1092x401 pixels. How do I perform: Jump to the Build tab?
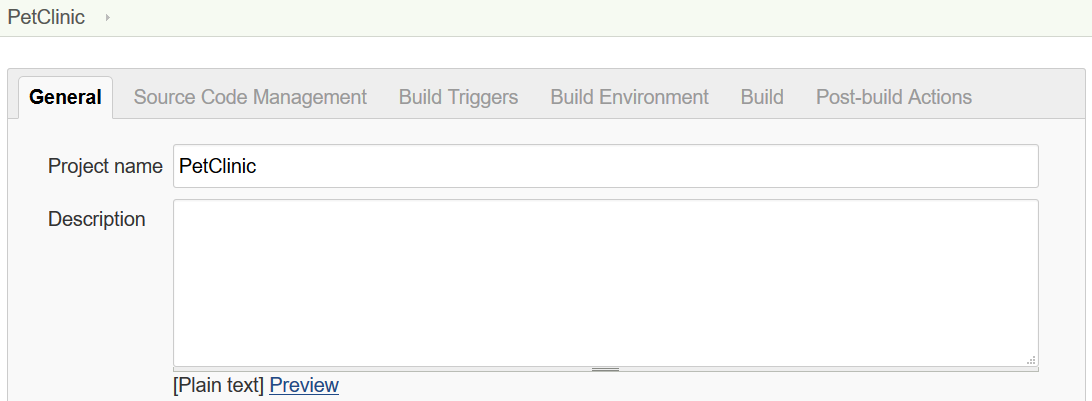762,97
